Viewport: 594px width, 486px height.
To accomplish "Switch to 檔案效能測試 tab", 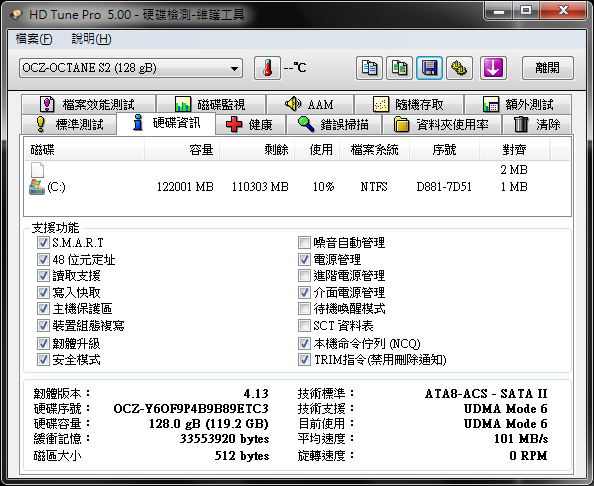I will coord(88,104).
